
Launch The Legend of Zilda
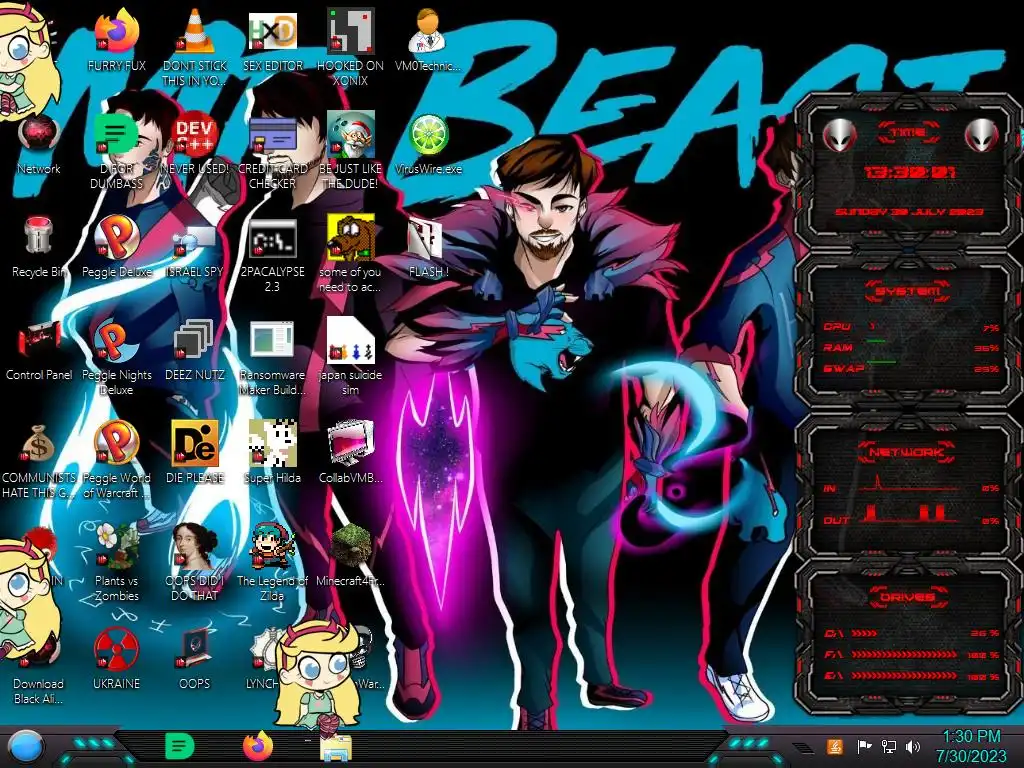272,546
